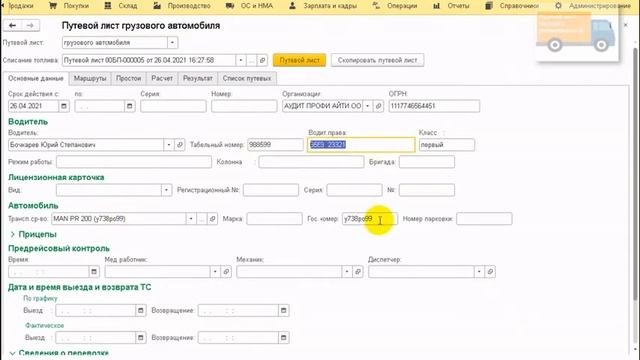Click the yellow Путевой лист button
The height and width of the screenshot is (360, 640).
tap(300, 60)
